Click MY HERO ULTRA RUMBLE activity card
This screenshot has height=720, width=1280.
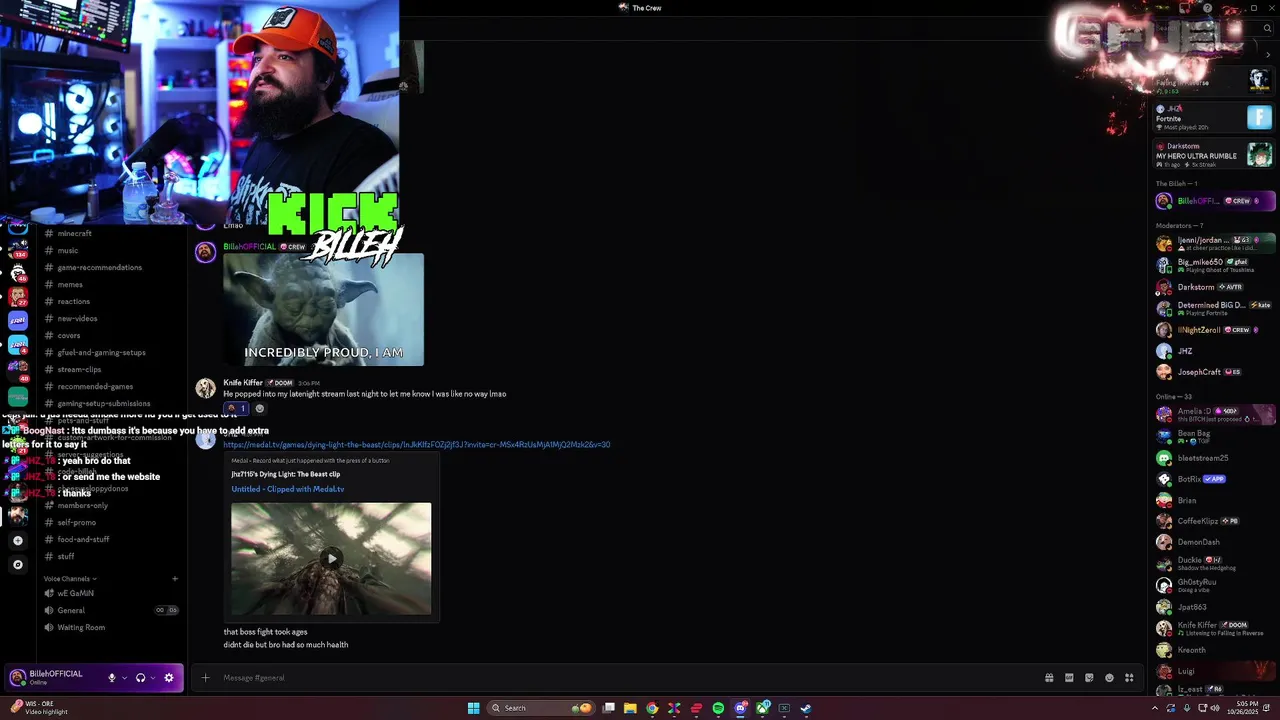click(1214, 155)
